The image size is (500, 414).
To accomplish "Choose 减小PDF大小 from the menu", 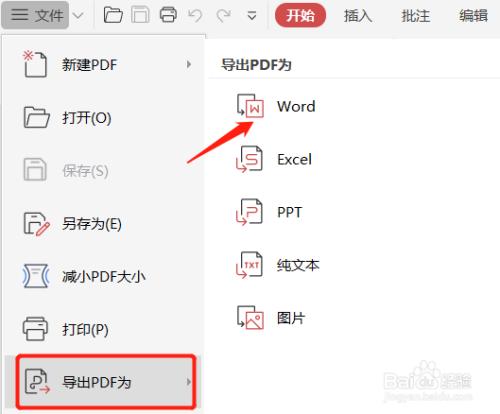I will pyautogui.click(x=104, y=276).
